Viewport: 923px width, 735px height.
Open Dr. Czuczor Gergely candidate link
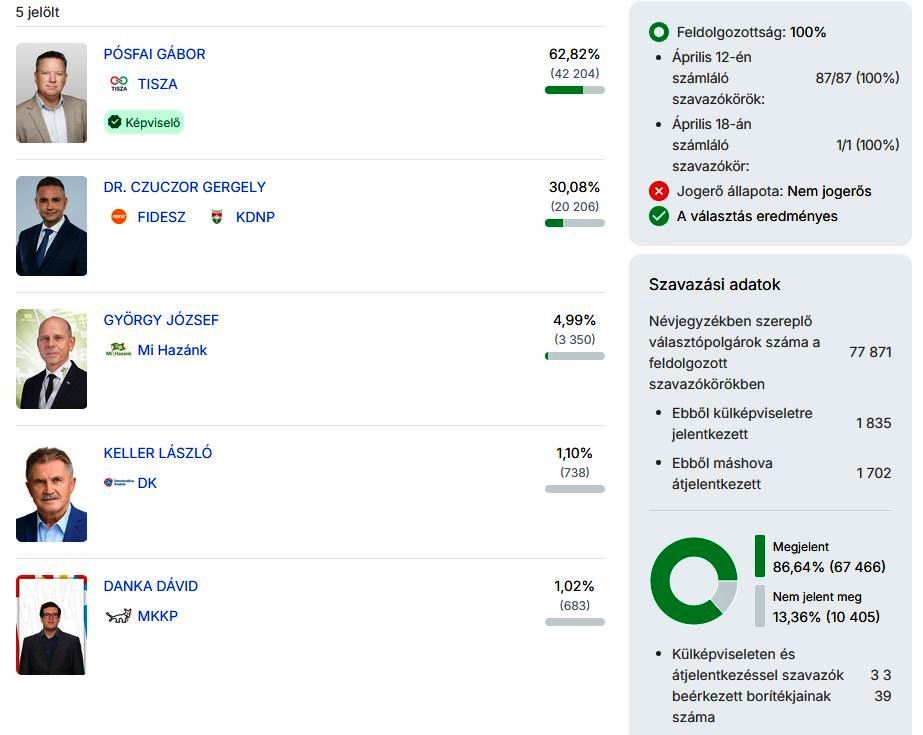pos(184,187)
